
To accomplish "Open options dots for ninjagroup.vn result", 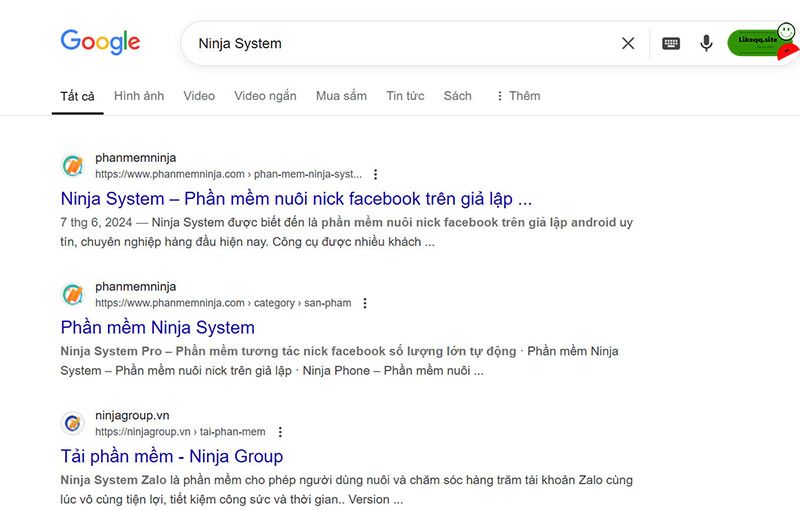I will 280,432.
